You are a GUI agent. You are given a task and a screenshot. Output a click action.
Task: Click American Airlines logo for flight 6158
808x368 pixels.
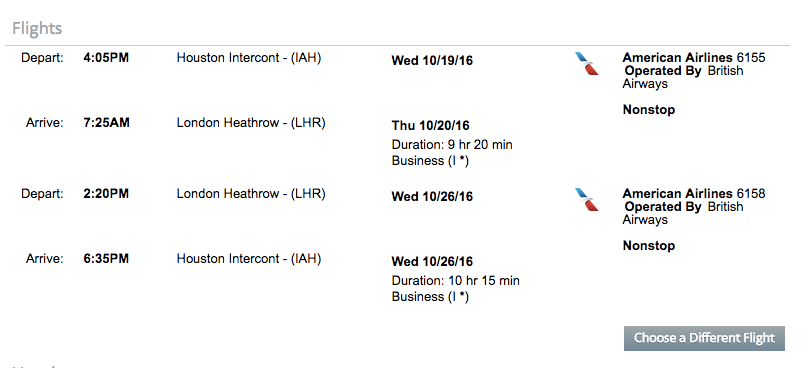click(x=587, y=200)
